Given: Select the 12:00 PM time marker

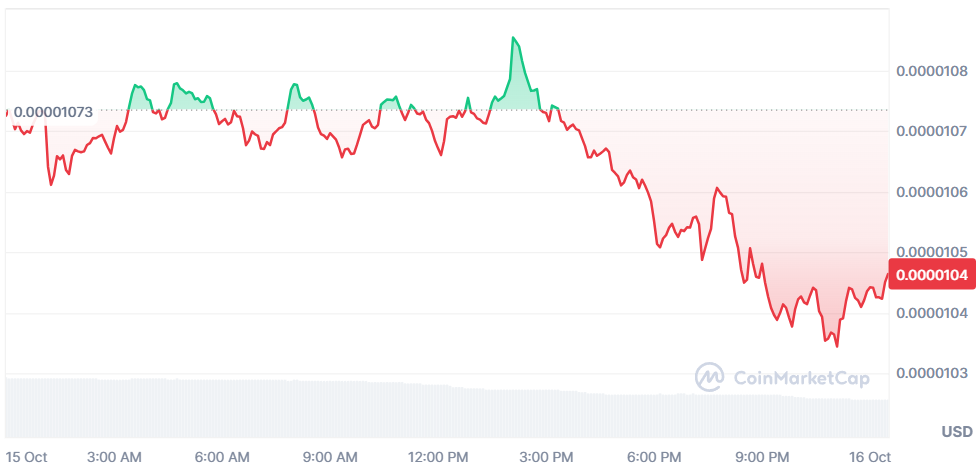Looking at the screenshot, I should coord(439,456).
